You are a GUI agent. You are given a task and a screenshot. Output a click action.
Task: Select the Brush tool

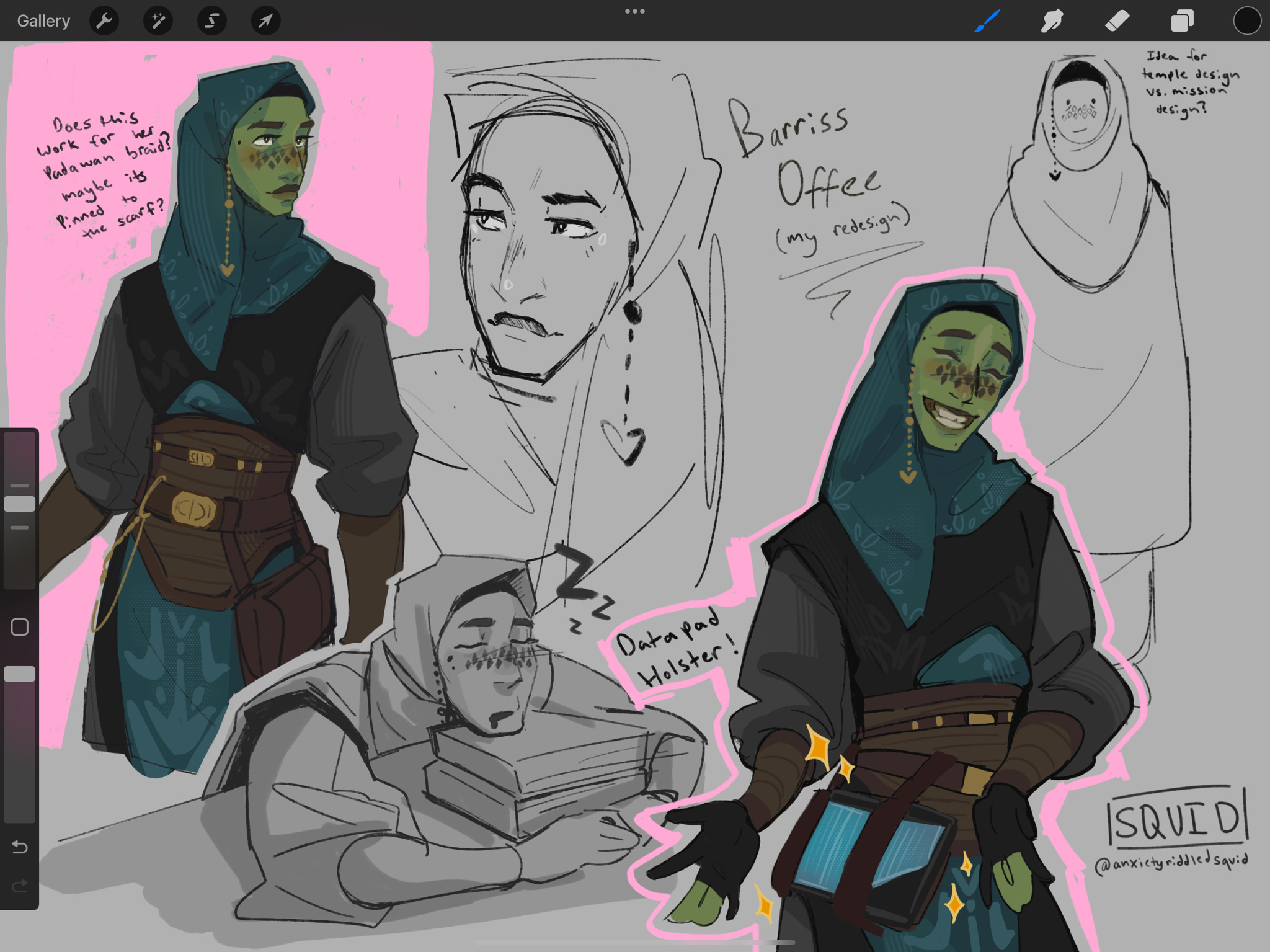(x=988, y=21)
